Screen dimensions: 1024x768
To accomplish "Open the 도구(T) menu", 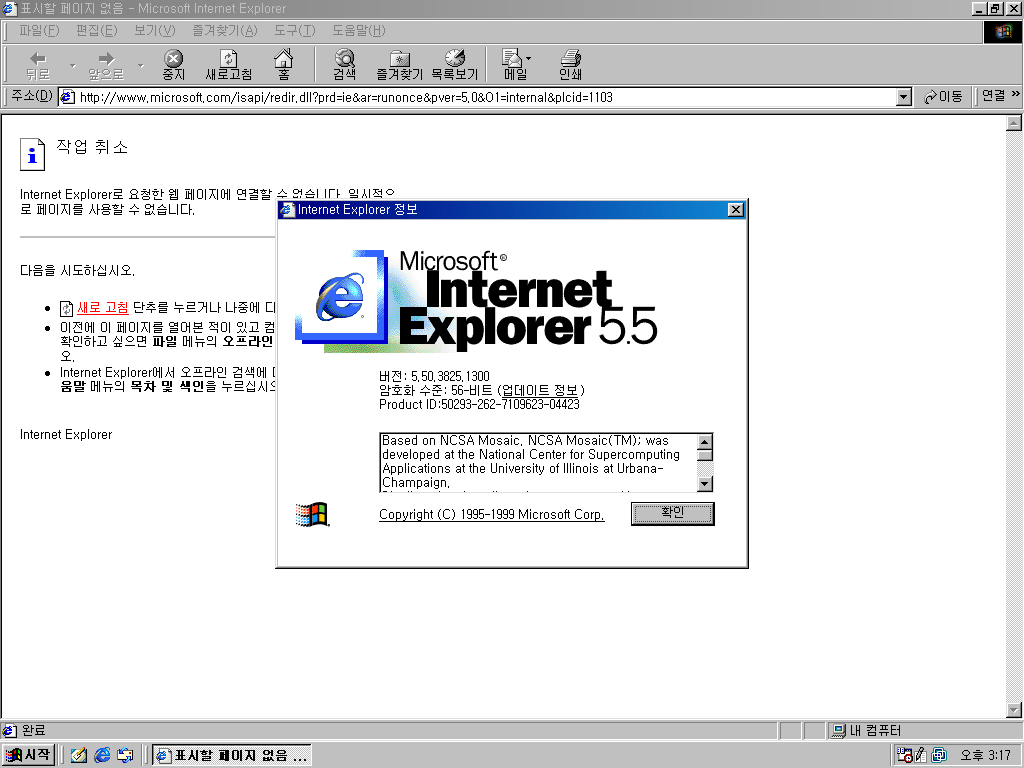I will 295,31.
